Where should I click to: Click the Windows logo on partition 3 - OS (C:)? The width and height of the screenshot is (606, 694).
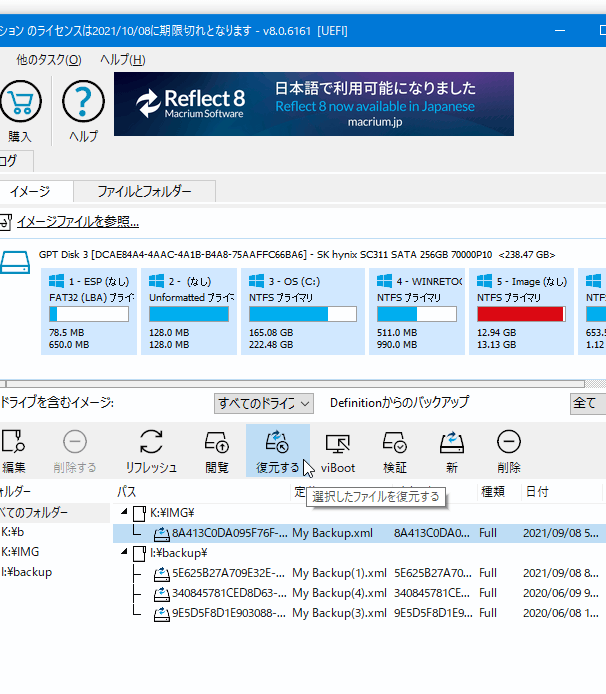click(x=256, y=281)
